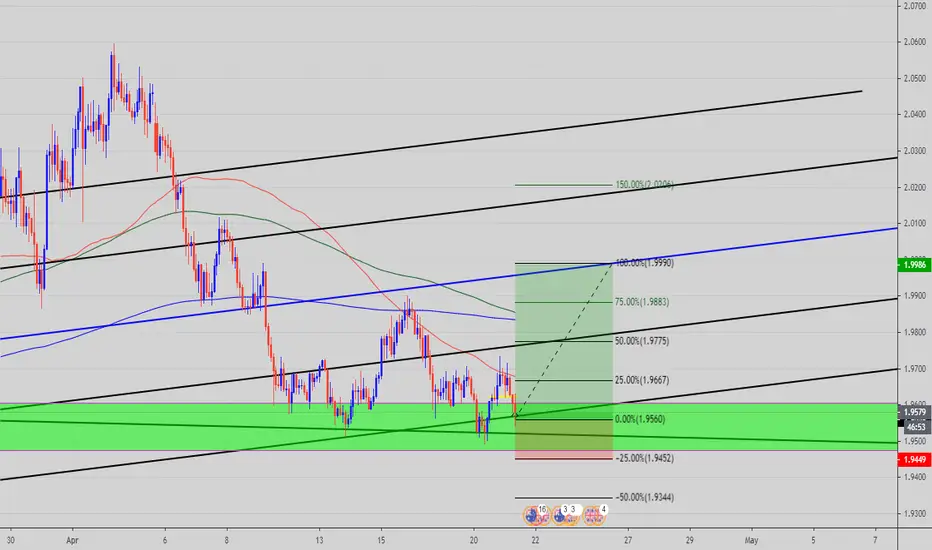This screenshot has height=550, width=932.
Task: Click the 1.9300 value on price scale
Action: tap(914, 514)
